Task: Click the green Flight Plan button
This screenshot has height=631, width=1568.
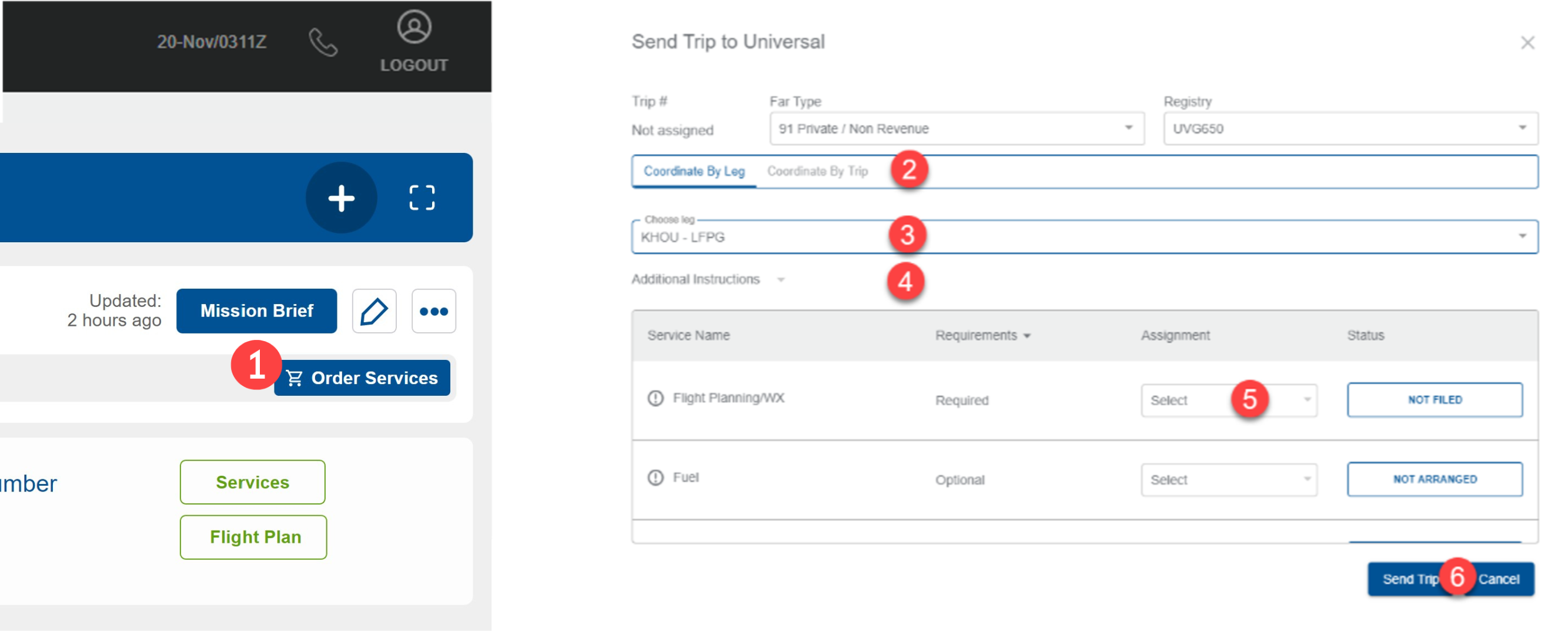Action: [254, 537]
